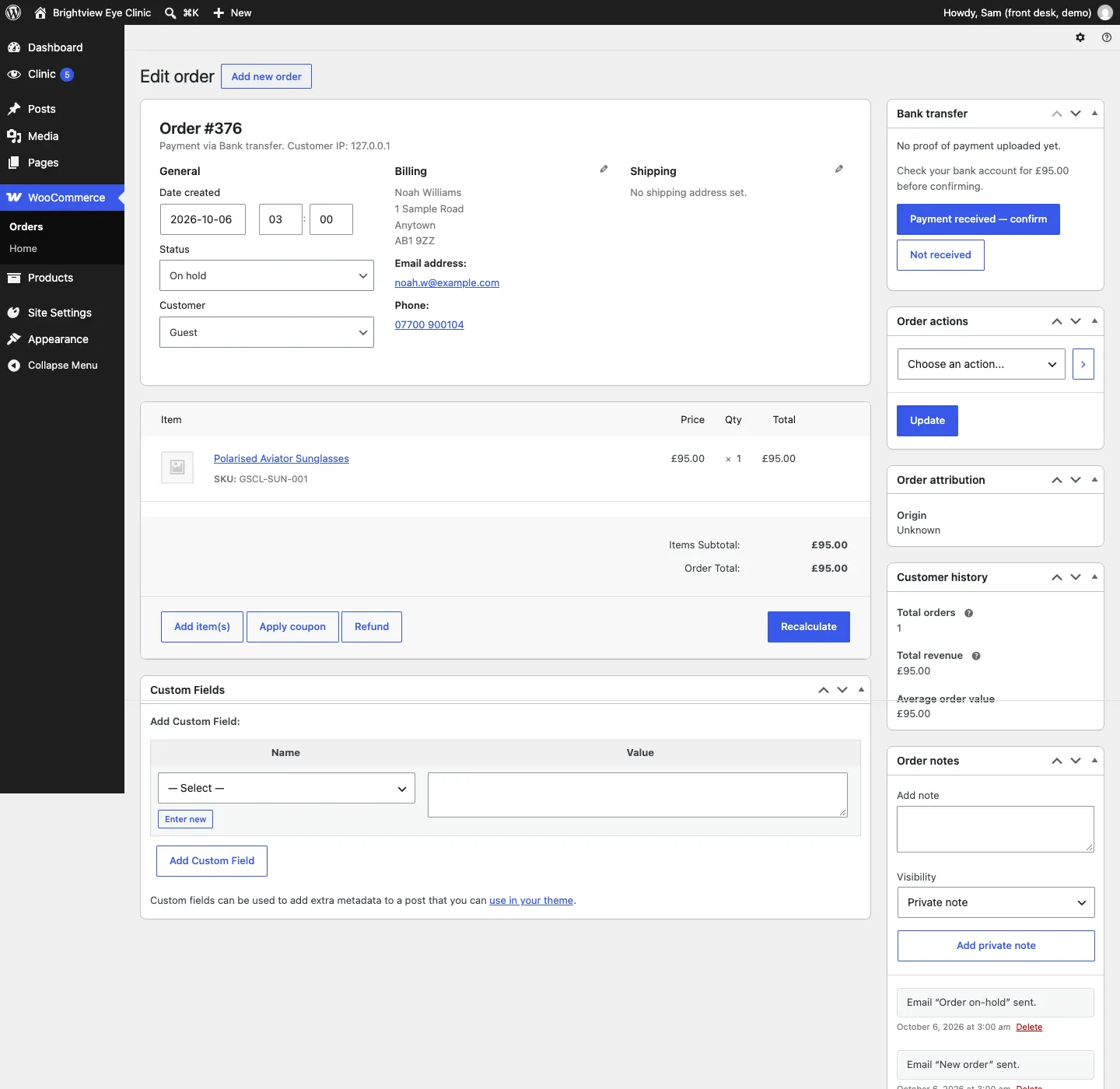Edit billing address with pencil icon
The width and height of the screenshot is (1120, 1089).
604,169
